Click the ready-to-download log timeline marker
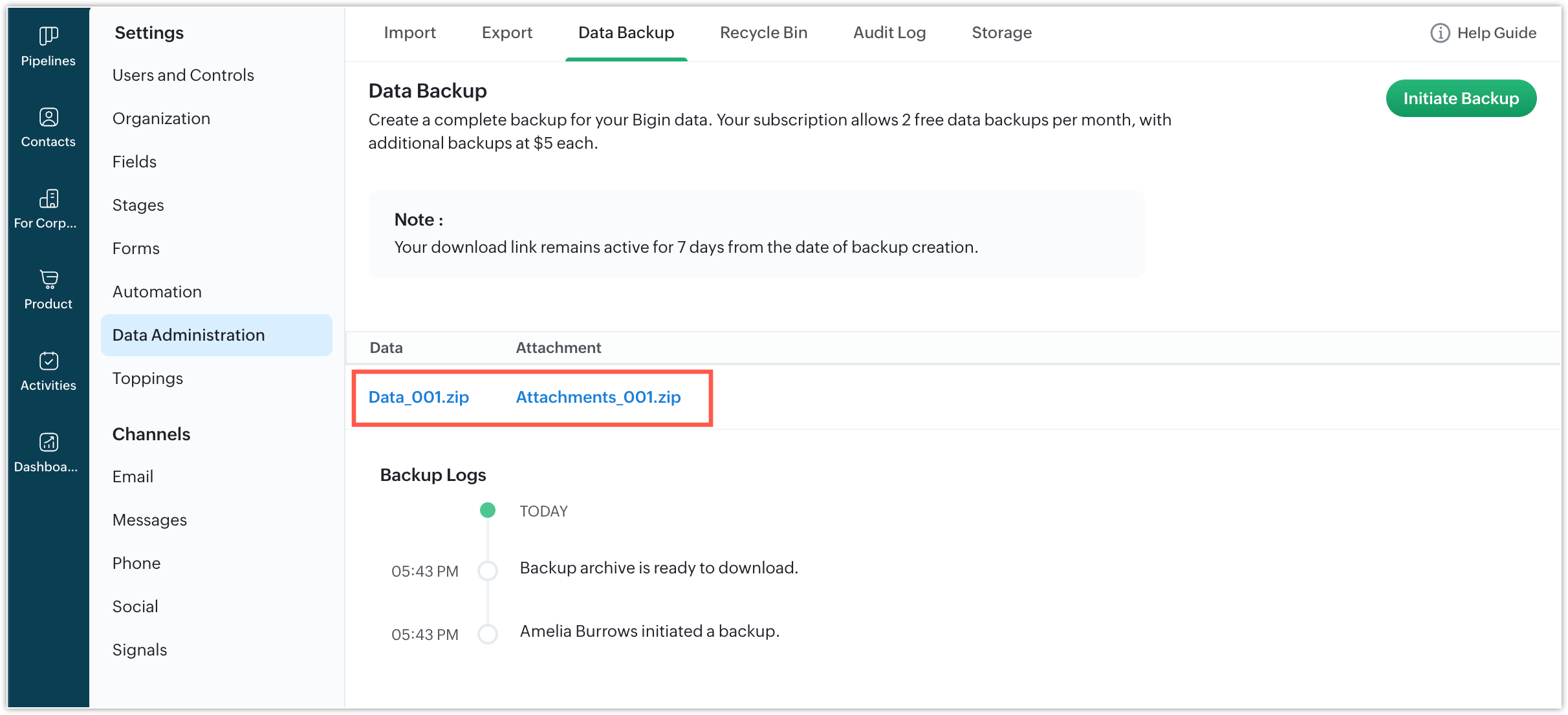 488,571
